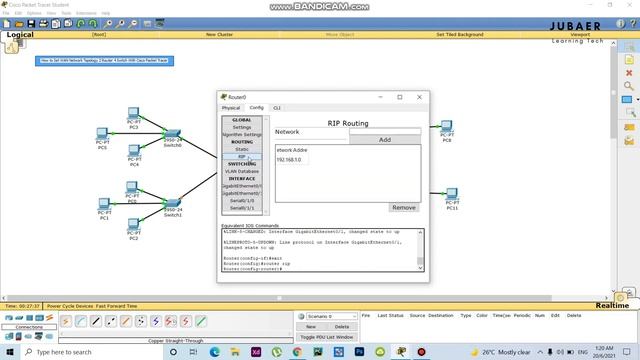The image size is (640, 360).
Task: Choose the orange Fiber cable
Action: click(x=126, y=321)
